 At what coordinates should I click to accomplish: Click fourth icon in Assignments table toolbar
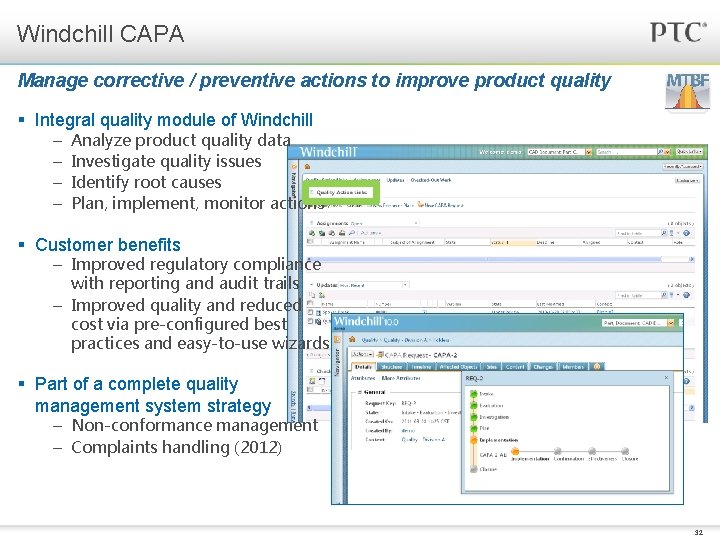coord(342,233)
